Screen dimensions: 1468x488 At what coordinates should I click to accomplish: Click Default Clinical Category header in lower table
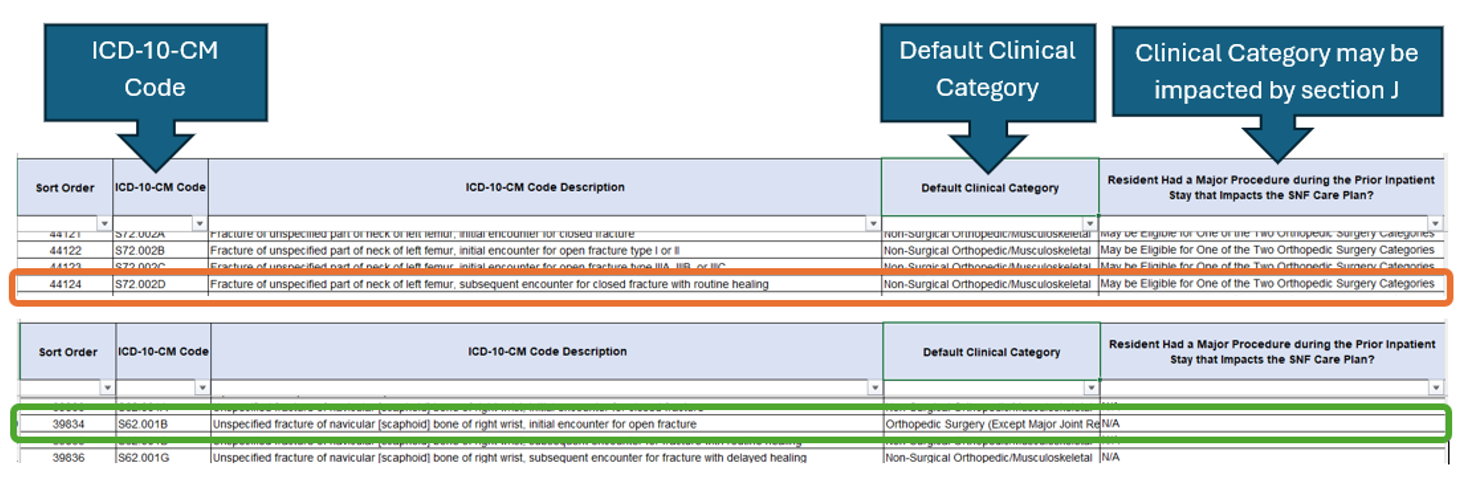[991, 352]
